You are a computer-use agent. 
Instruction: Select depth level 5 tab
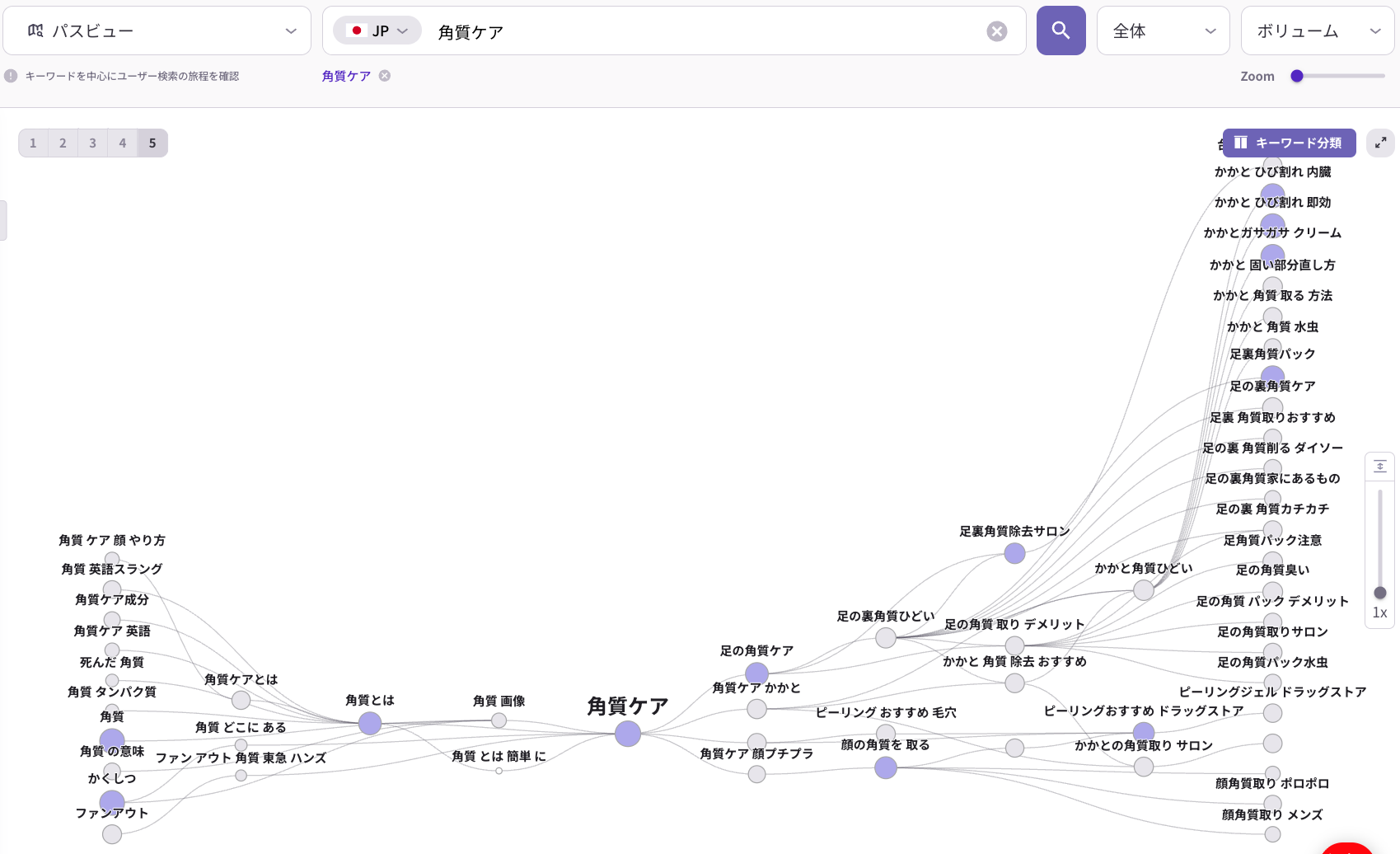pos(152,143)
